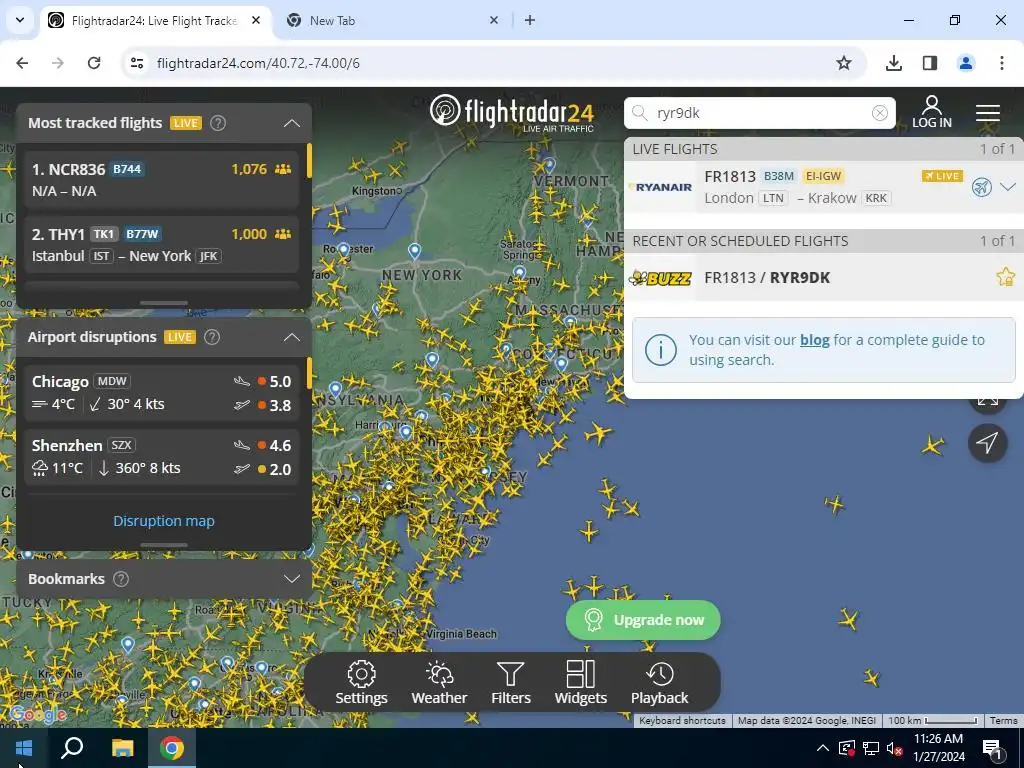This screenshot has width=1024, height=768.
Task: Click Most tracked flights scrollbar thumb
Action: (x=310, y=160)
